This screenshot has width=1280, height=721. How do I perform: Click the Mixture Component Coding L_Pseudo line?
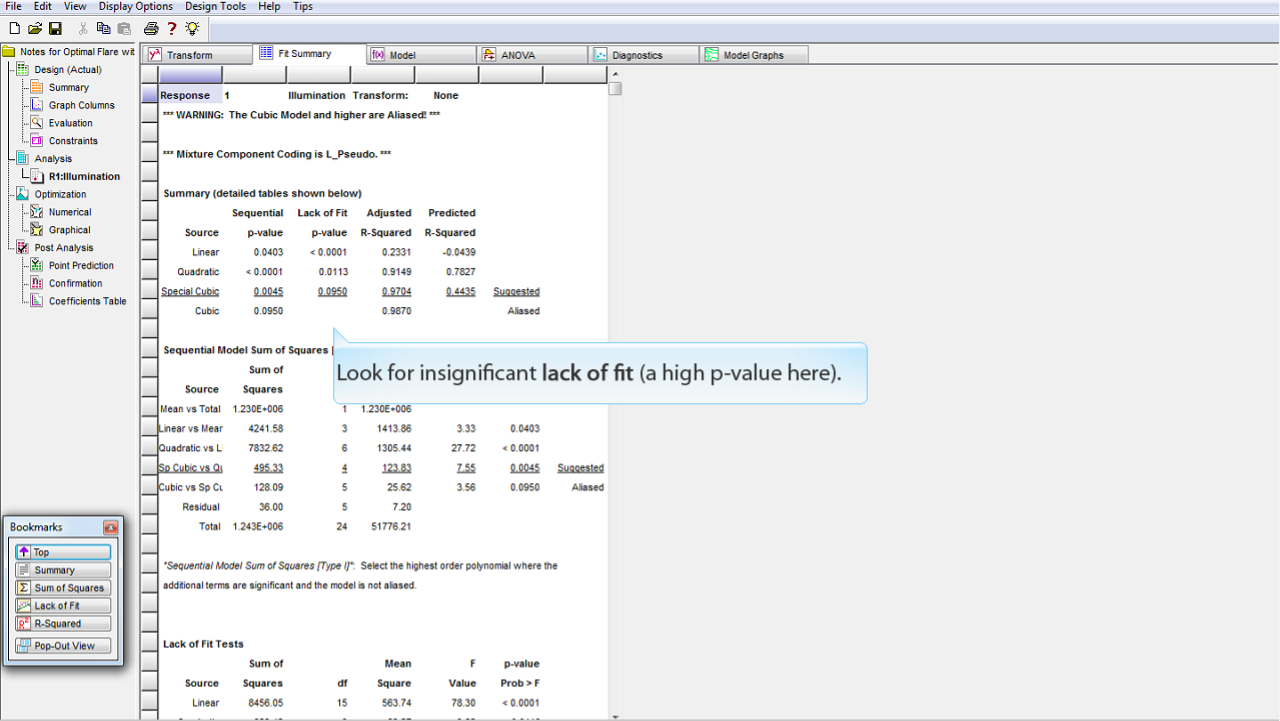277,155
